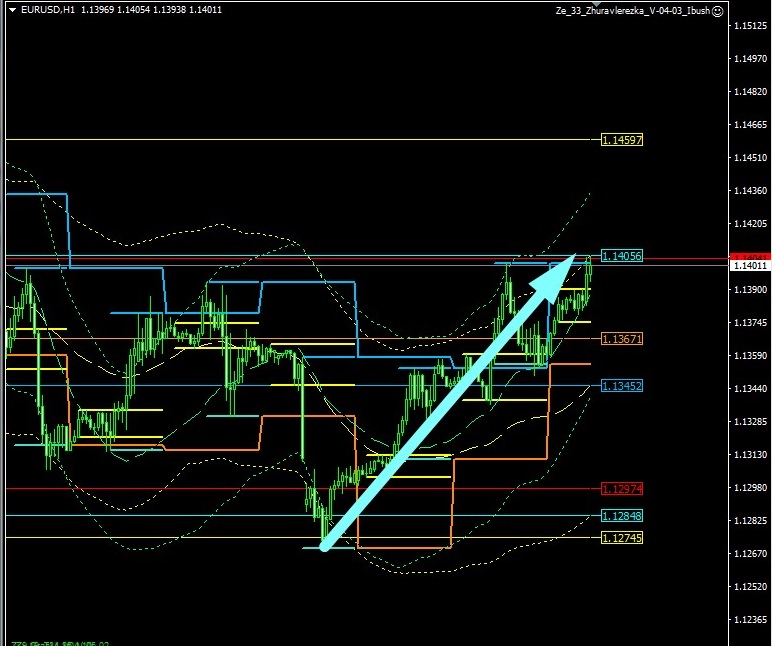Click the triangle icon before EURUSD,H1
Screen dimensions: 772x646
(10, 10)
